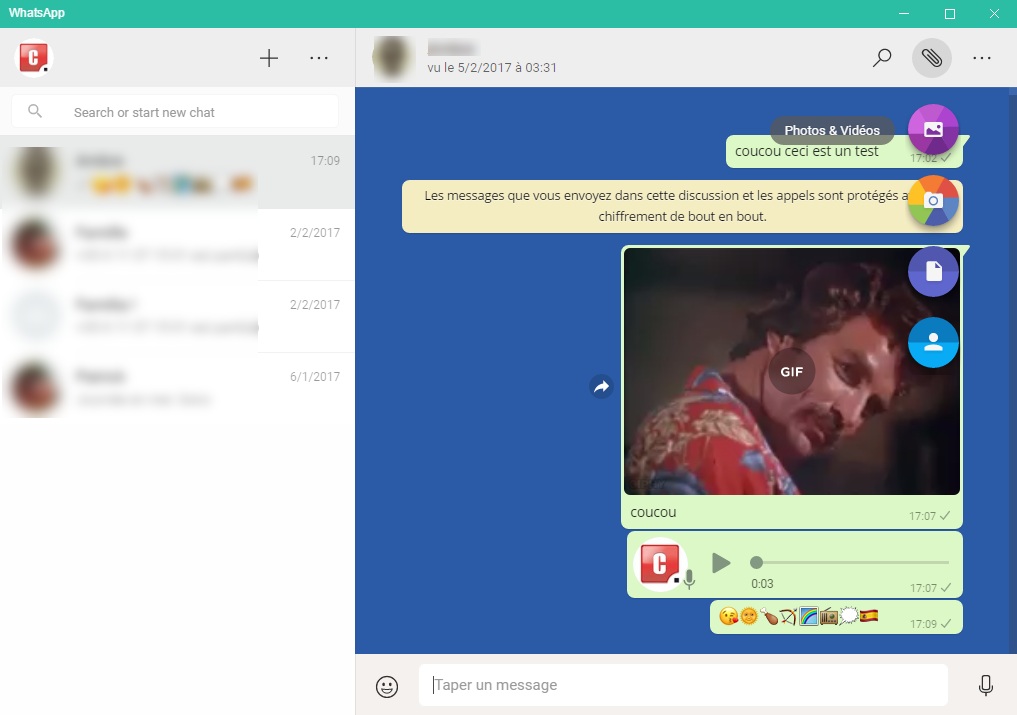Play the GIF in the chat
This screenshot has height=715, width=1017.
791,371
